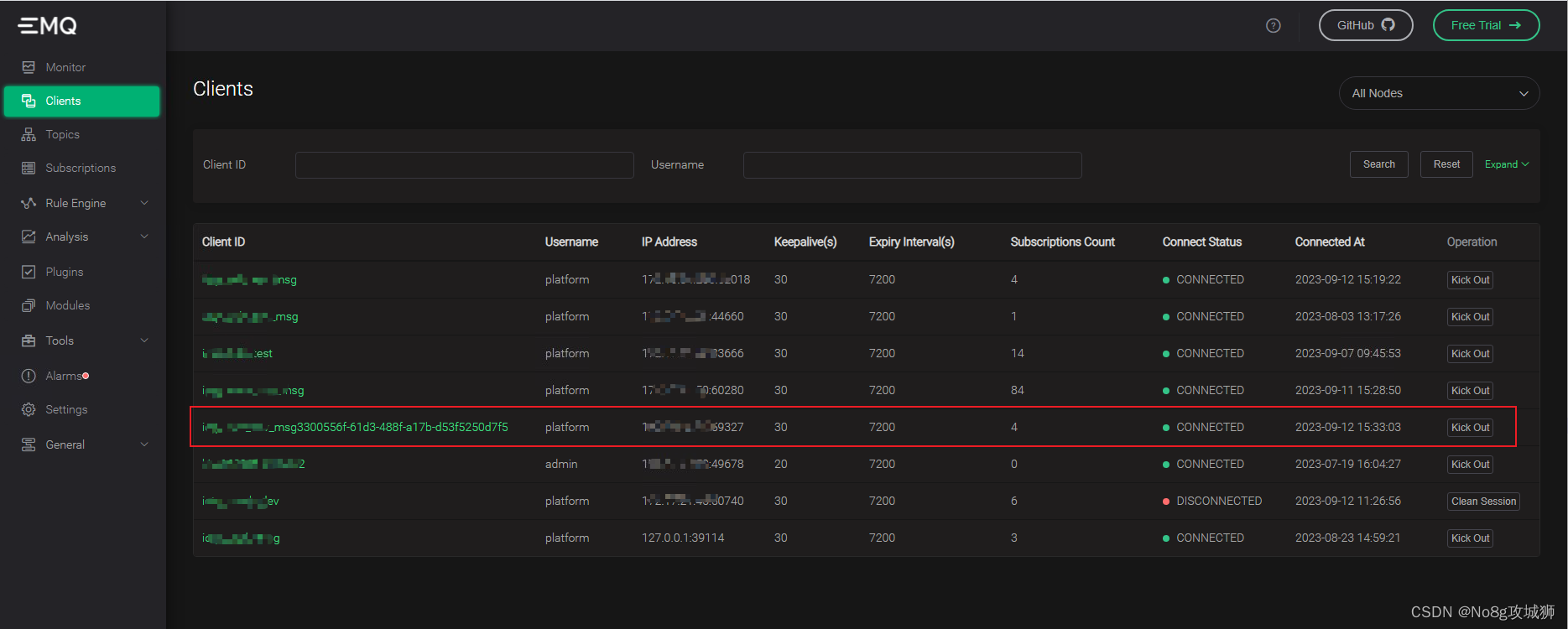Click keepalive value 20
This screenshot has height=629, width=1568.
click(781, 464)
